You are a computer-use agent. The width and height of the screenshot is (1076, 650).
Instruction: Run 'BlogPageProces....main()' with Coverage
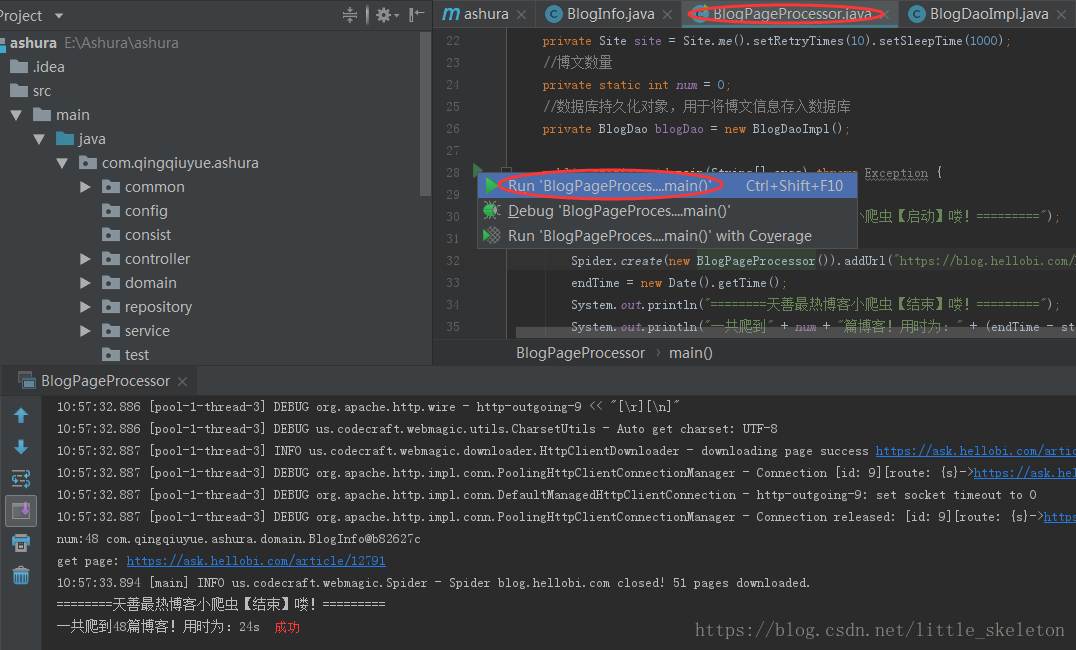pos(667,236)
